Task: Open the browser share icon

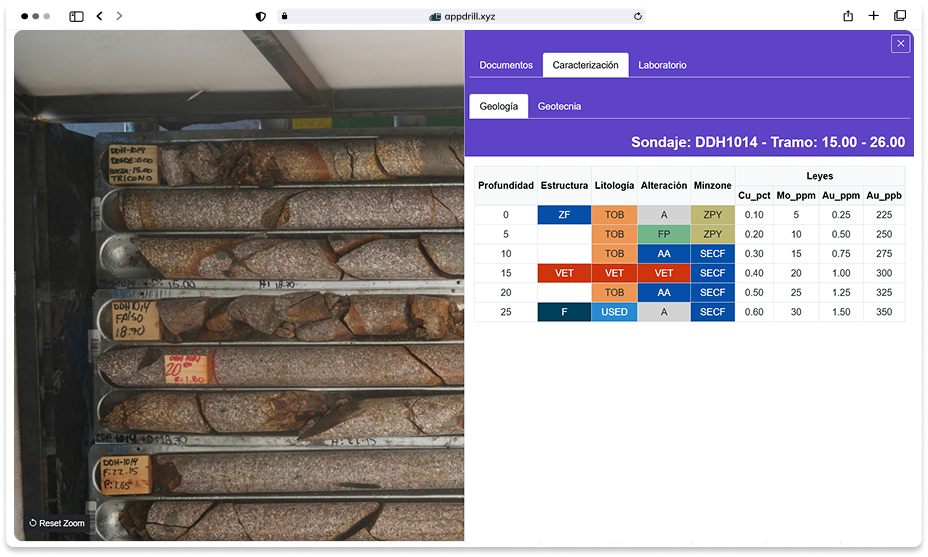Action: (x=848, y=16)
